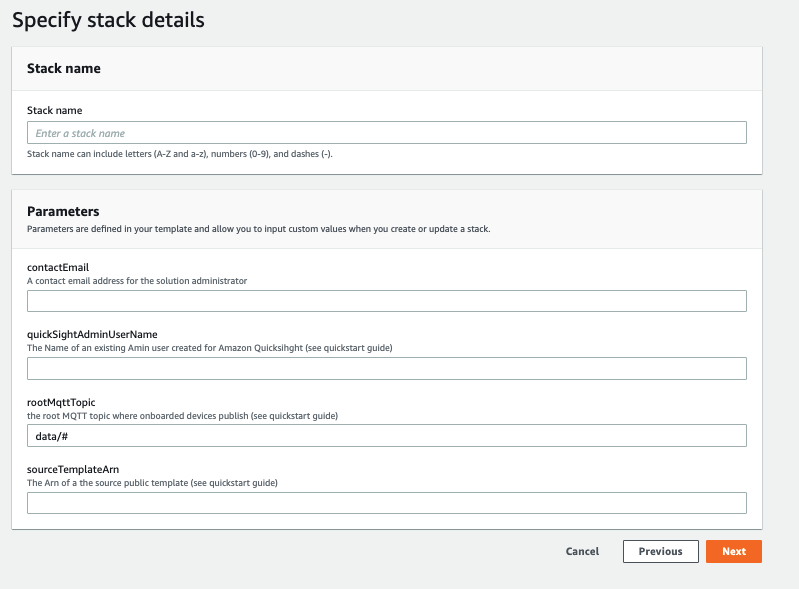This screenshot has height=589, width=799.
Task: Click the Parameters section heading
Action: [x=63, y=211]
